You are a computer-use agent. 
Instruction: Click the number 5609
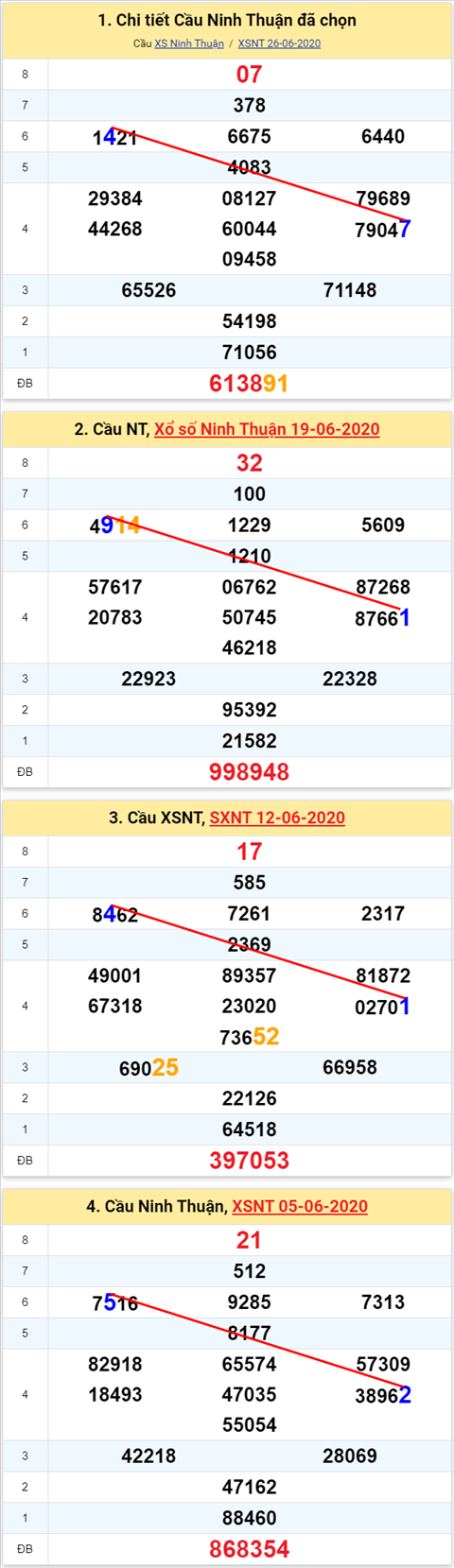tap(383, 525)
